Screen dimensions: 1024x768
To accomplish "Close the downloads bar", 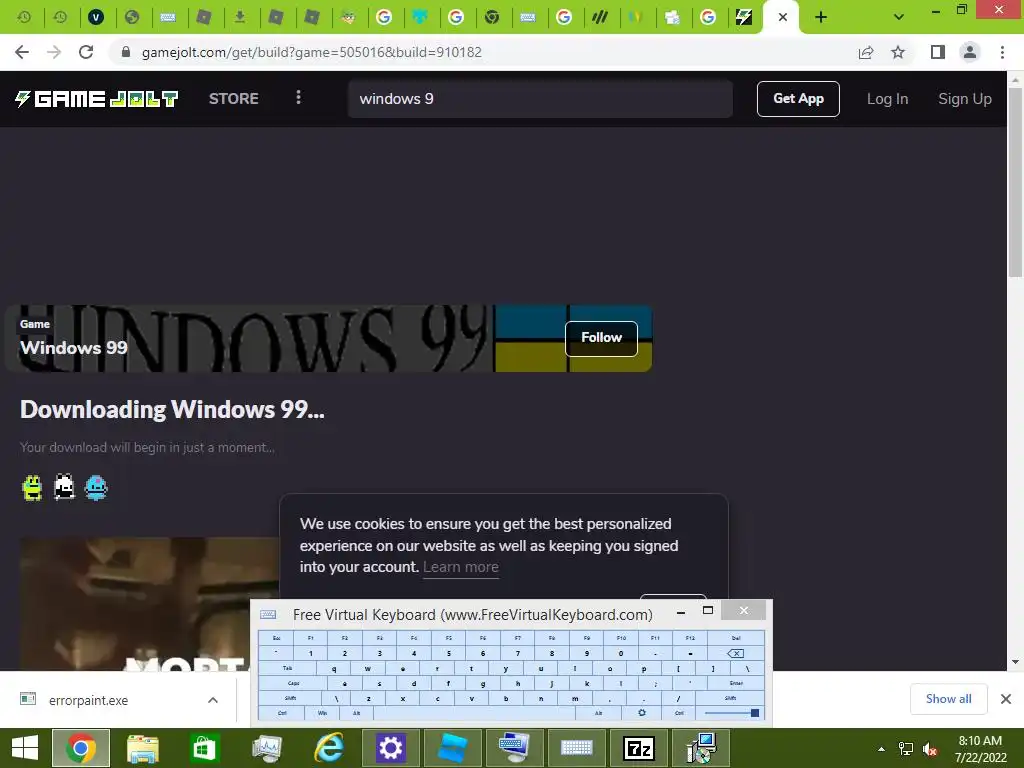I will [1006, 699].
